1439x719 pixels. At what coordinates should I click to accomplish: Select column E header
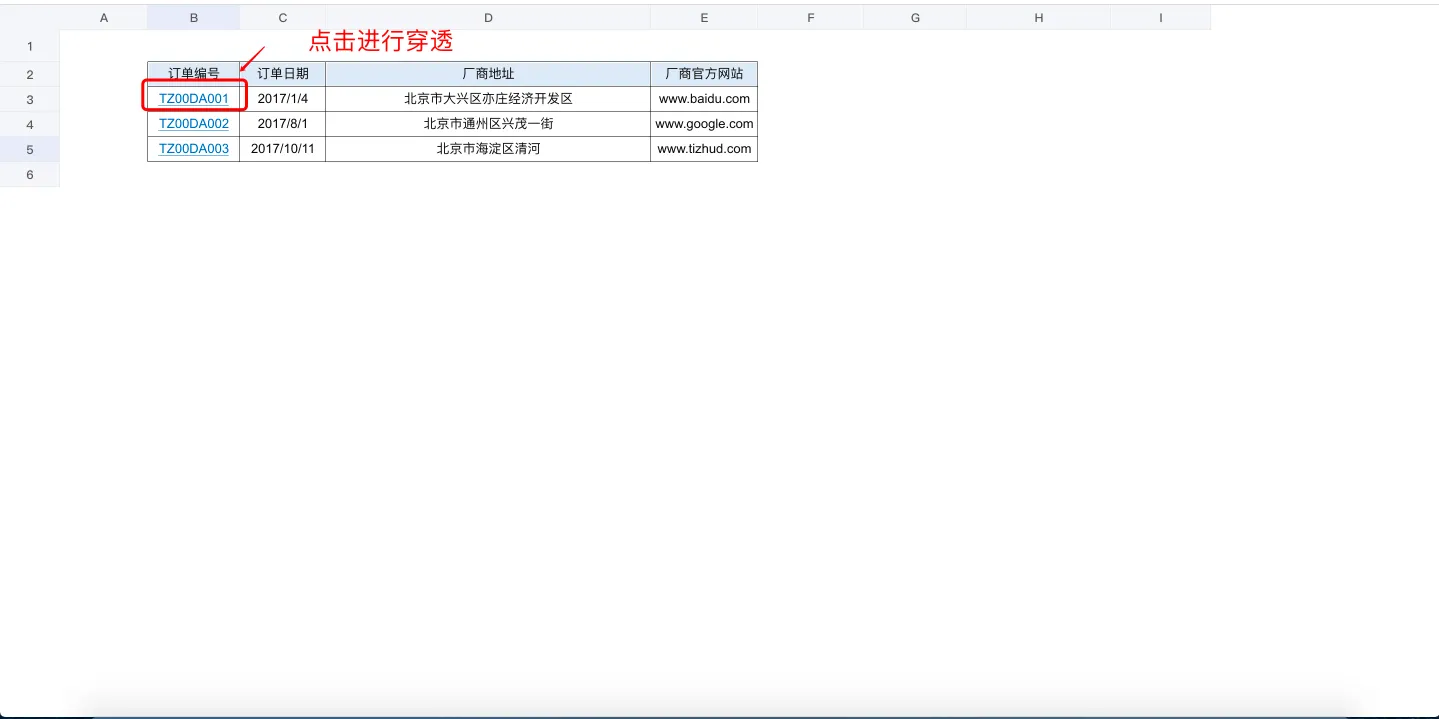point(704,18)
